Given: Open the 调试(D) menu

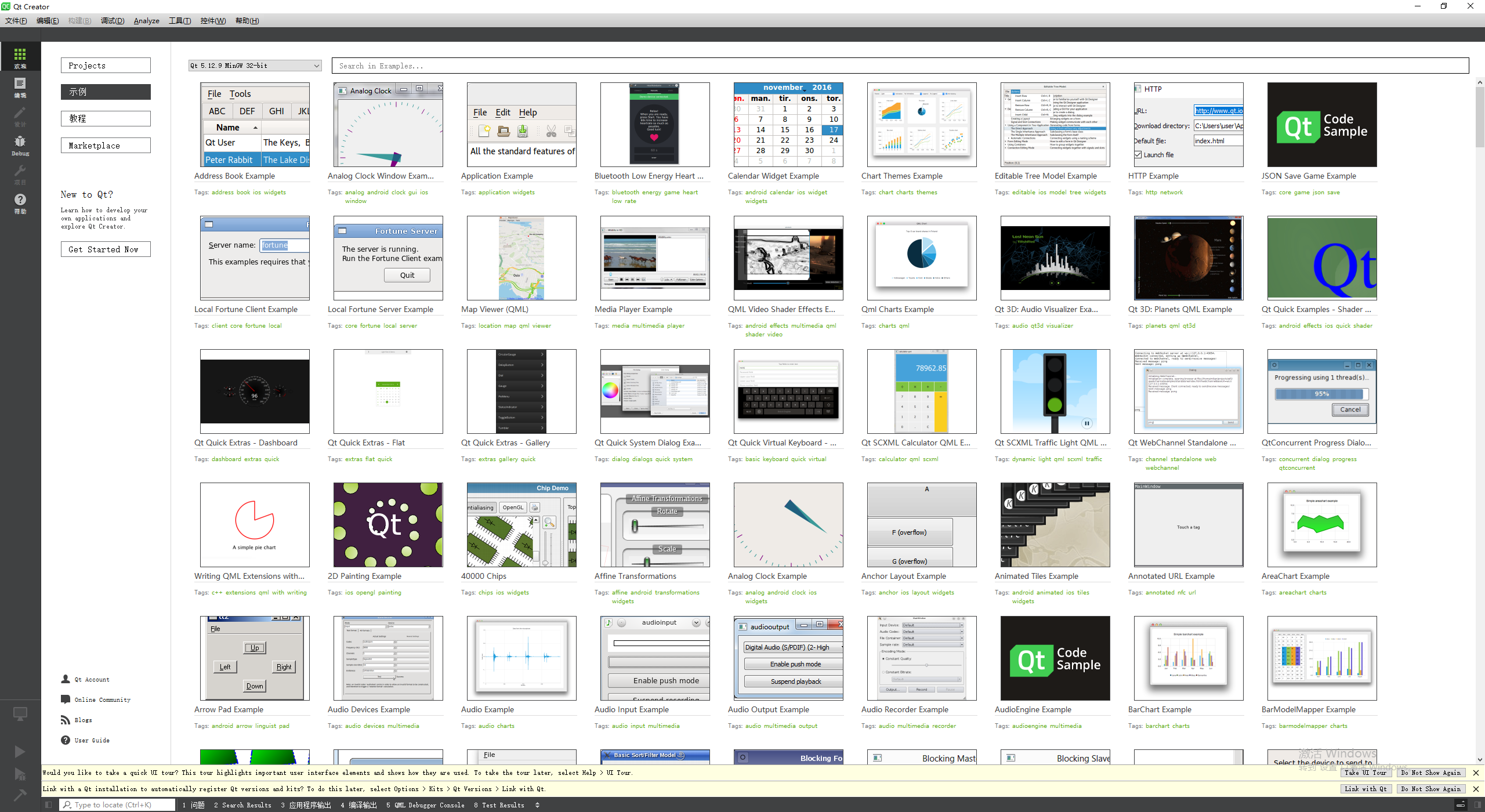Looking at the screenshot, I should tap(113, 21).
